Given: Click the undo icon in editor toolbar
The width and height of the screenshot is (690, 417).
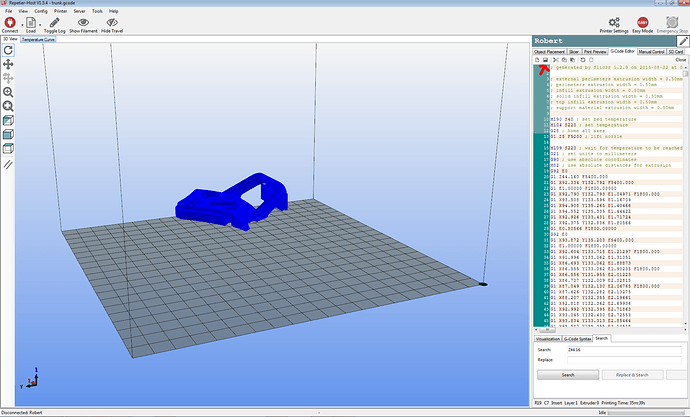Looking at the screenshot, I should click(x=583, y=60).
